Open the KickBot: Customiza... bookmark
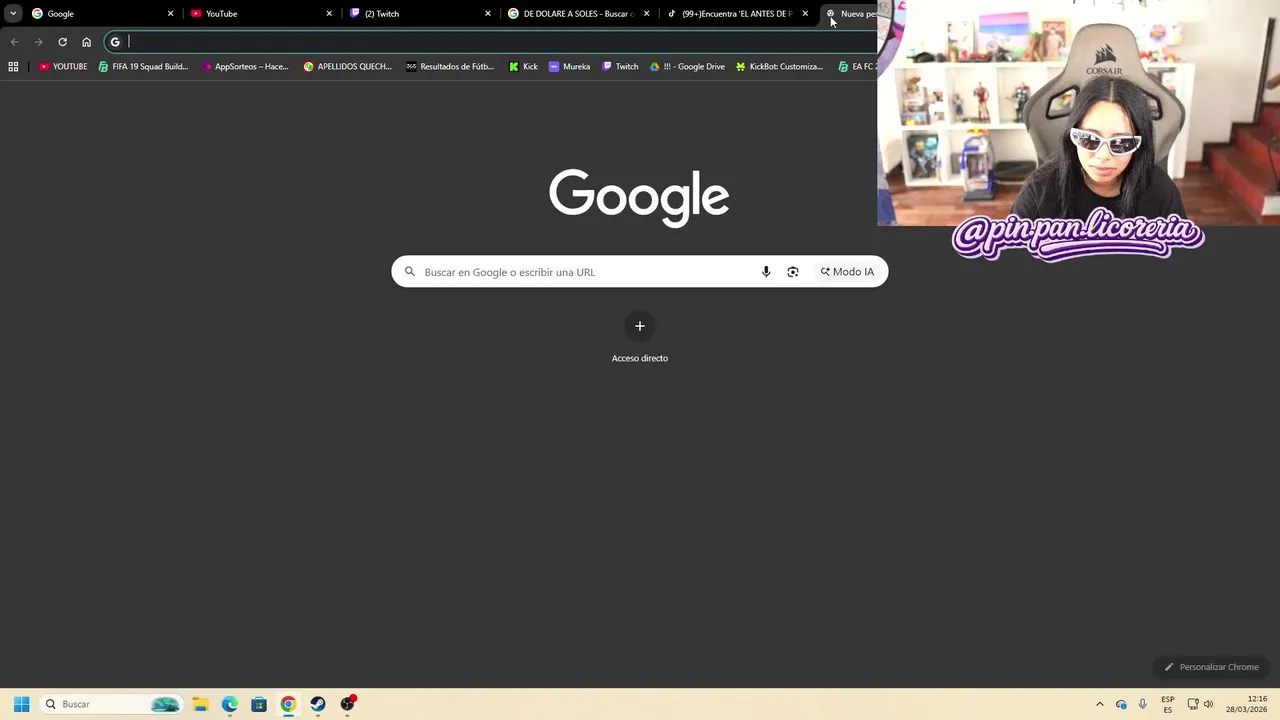 coord(779,67)
